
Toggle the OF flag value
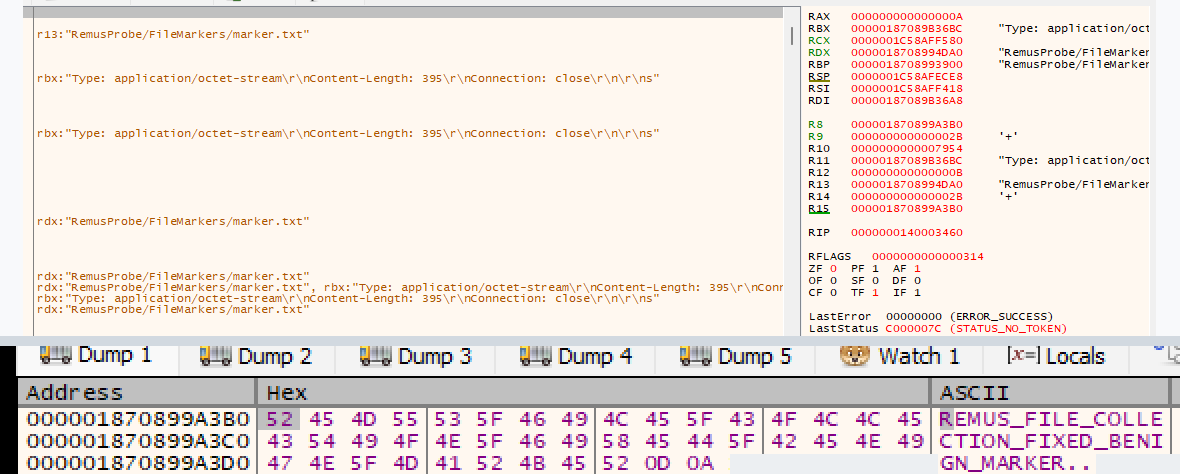pyautogui.click(x=833, y=281)
